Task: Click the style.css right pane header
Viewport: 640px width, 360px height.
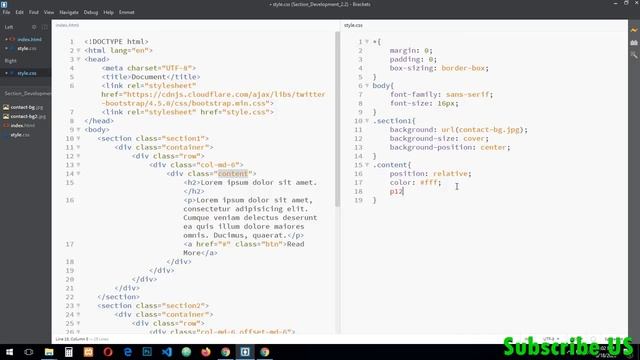Action: click(x=353, y=25)
